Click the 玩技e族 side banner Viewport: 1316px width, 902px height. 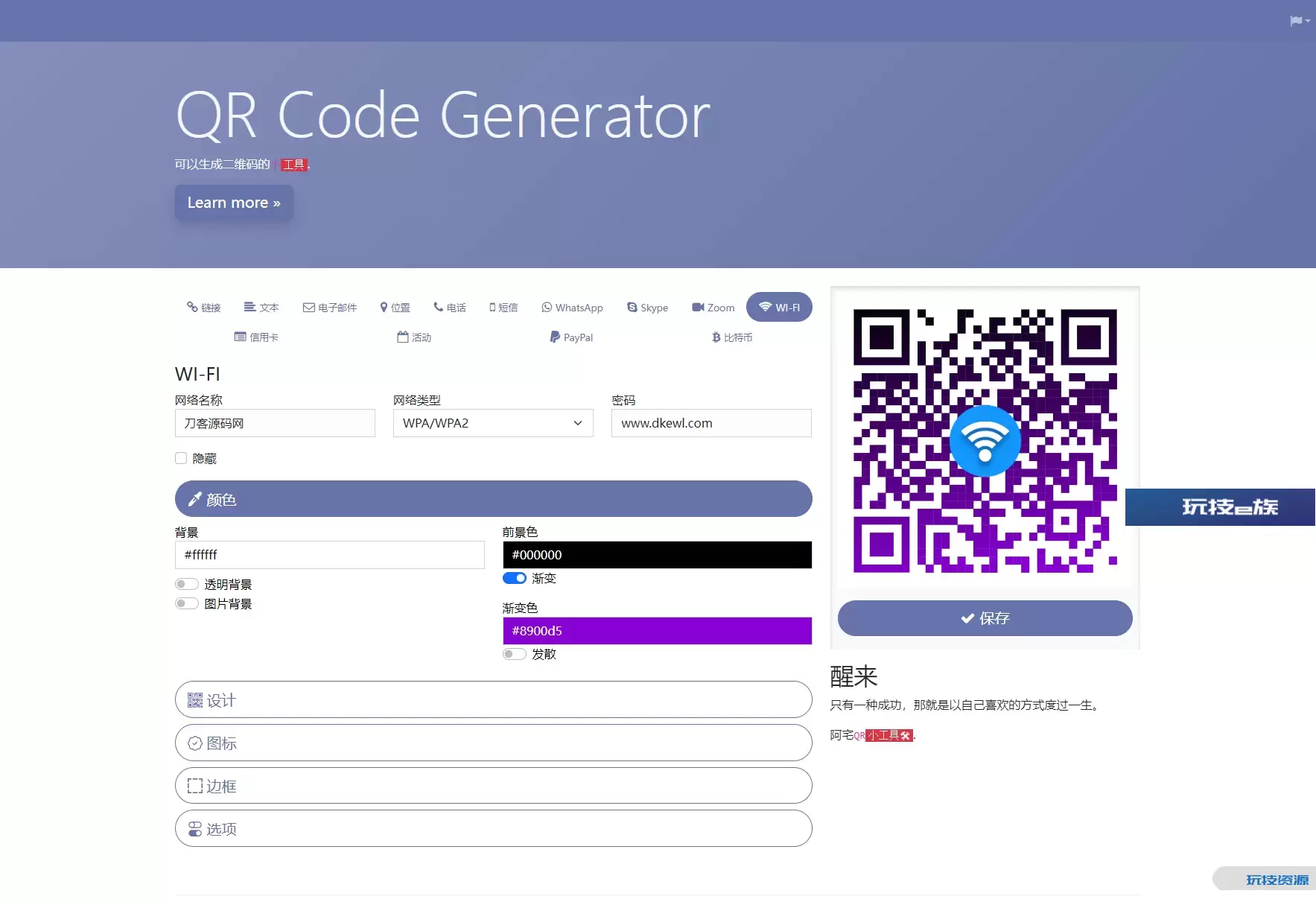(1220, 507)
